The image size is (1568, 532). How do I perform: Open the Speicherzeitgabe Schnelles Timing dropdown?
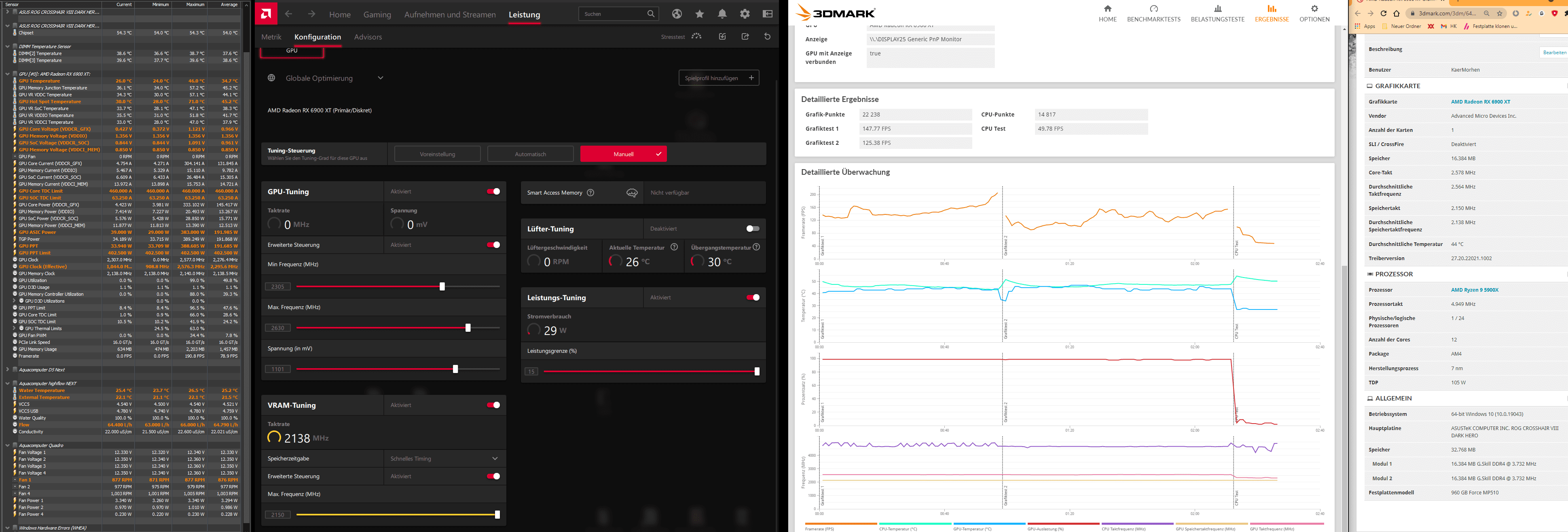[x=445, y=458]
